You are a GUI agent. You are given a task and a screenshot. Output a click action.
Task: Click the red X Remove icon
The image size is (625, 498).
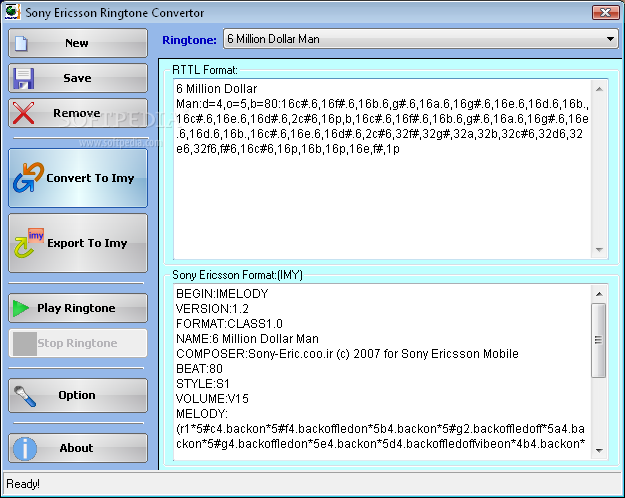23,113
